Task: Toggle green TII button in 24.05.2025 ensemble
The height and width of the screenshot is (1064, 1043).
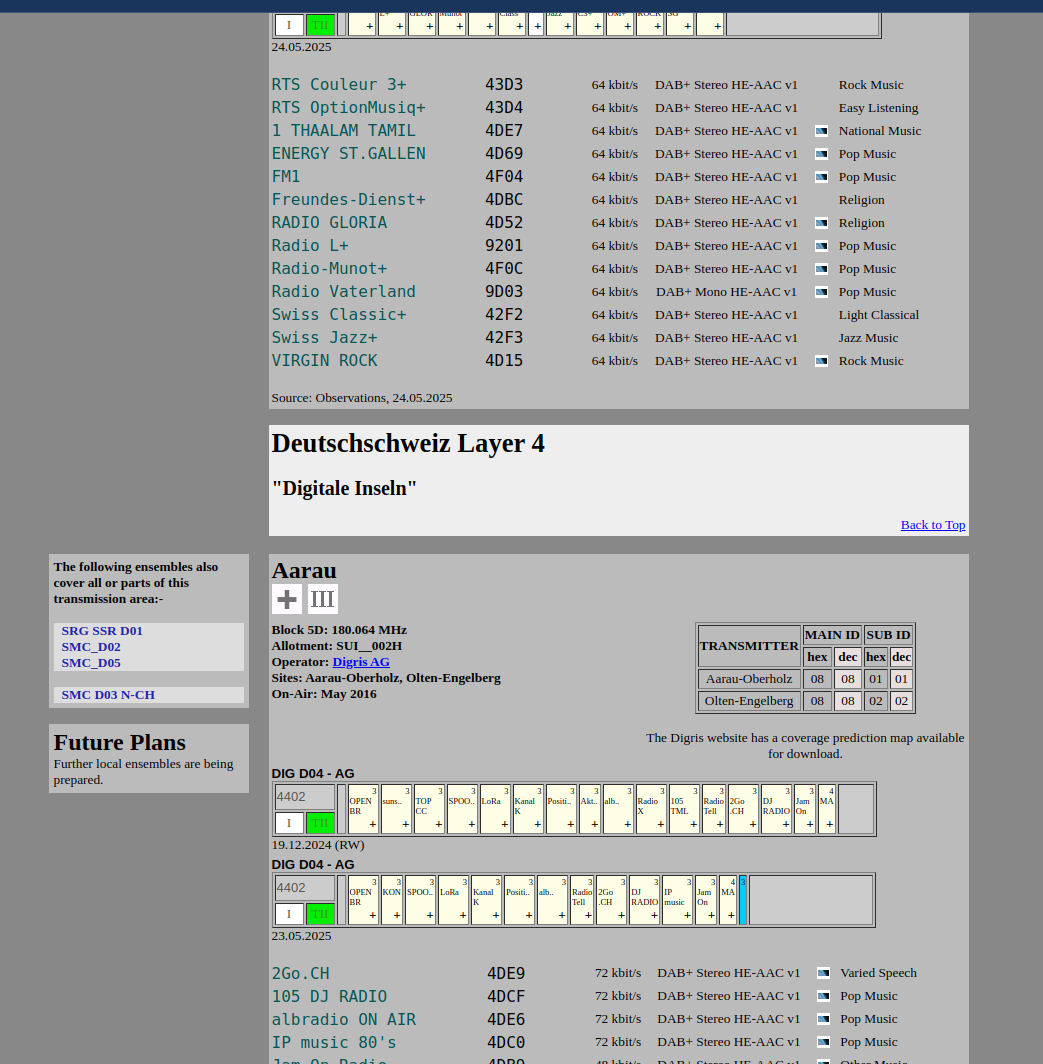Action: [320, 25]
